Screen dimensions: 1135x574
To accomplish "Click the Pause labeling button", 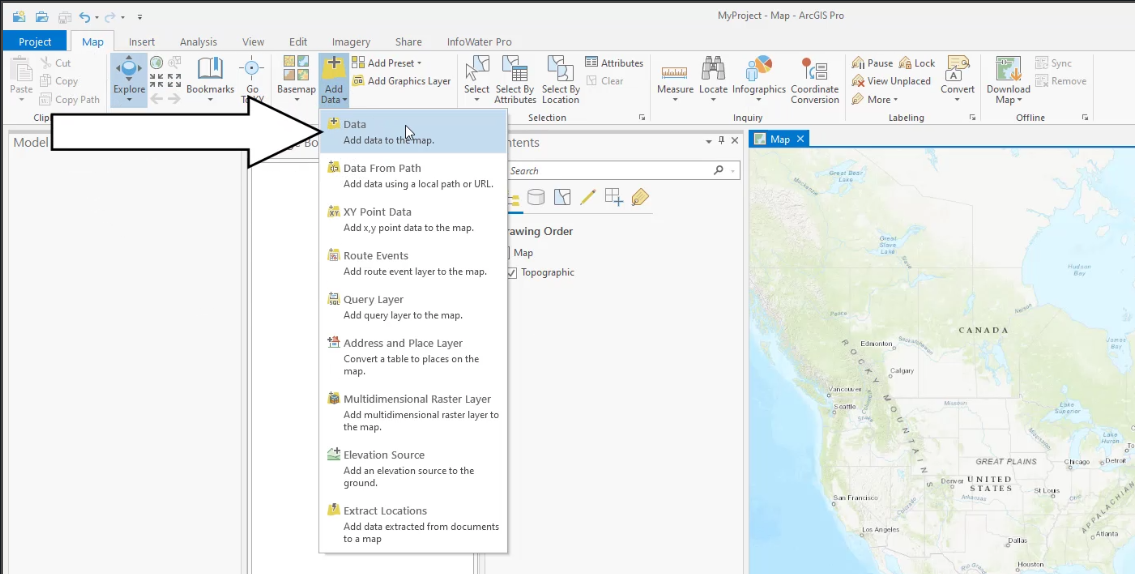I will [872, 63].
